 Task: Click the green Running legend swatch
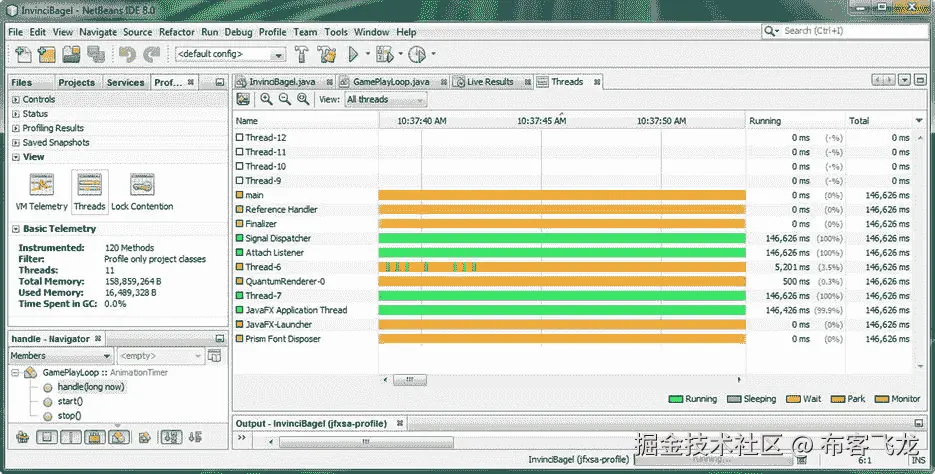point(676,399)
